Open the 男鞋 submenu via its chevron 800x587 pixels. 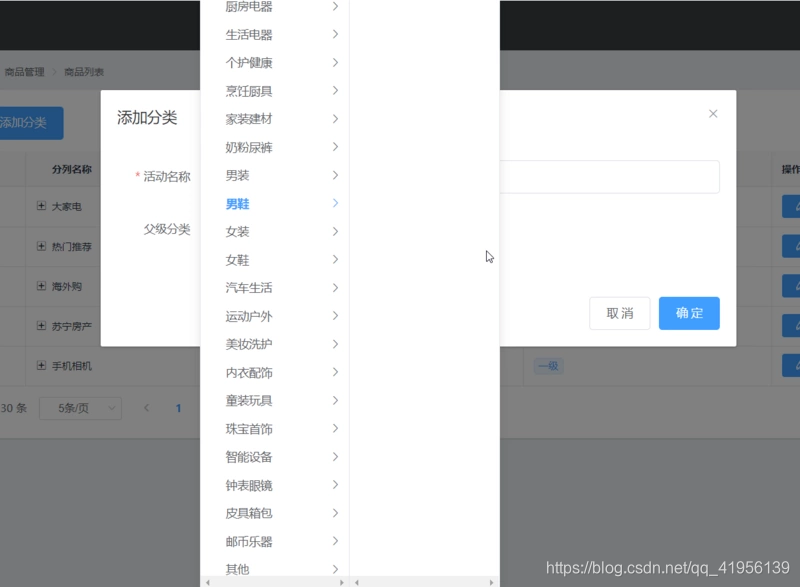click(x=334, y=202)
